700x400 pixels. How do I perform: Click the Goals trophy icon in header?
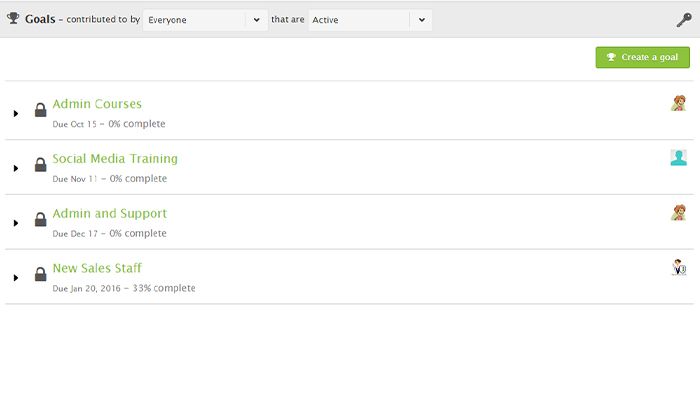click(13, 19)
